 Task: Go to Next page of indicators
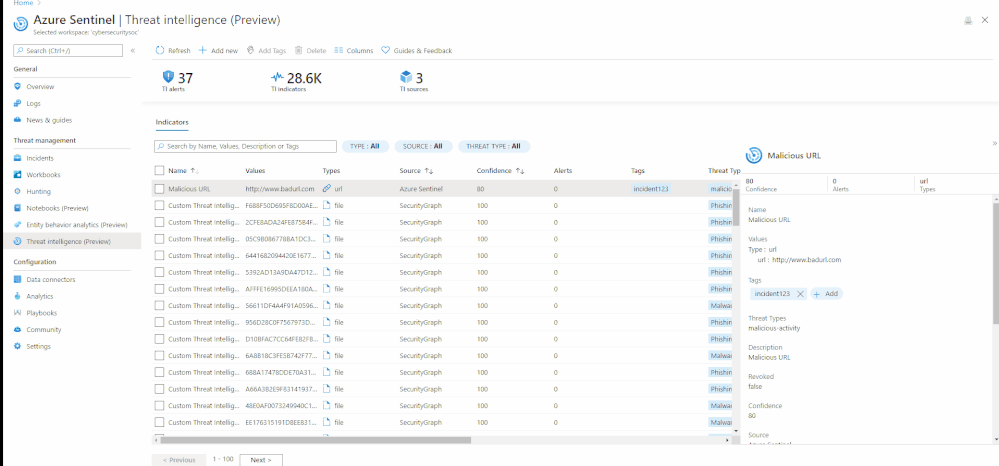click(x=261, y=460)
